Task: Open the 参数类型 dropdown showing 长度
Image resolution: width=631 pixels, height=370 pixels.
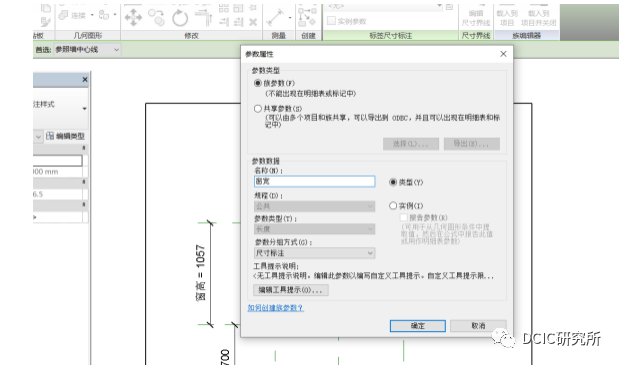Action: pos(315,229)
